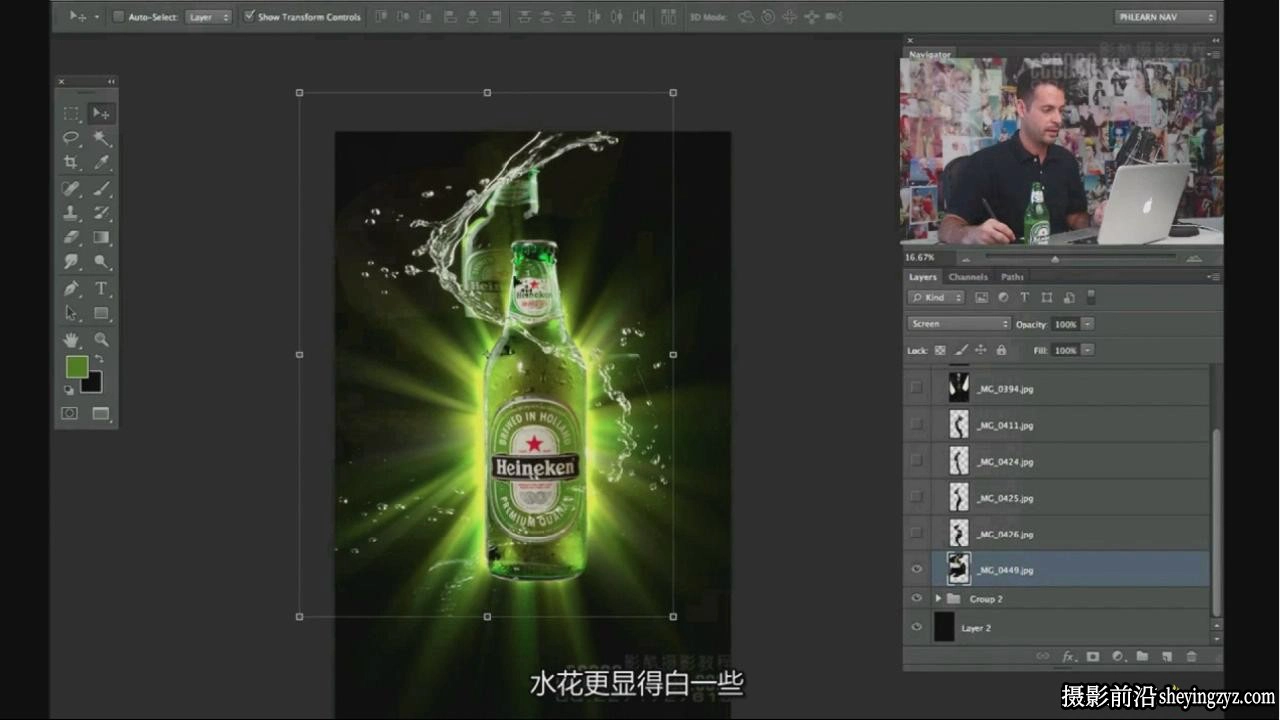Select the Rectangle shape tool

pyautogui.click(x=101, y=313)
